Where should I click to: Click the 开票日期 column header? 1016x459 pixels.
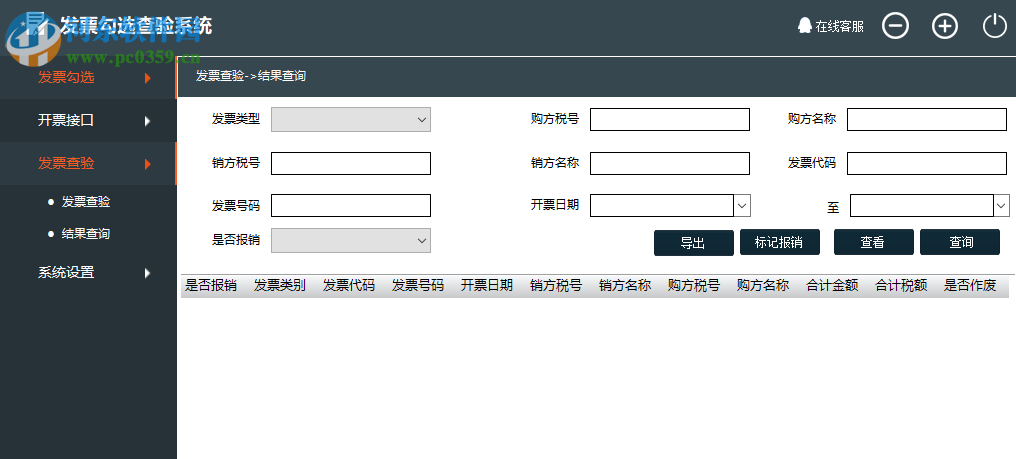tap(487, 285)
